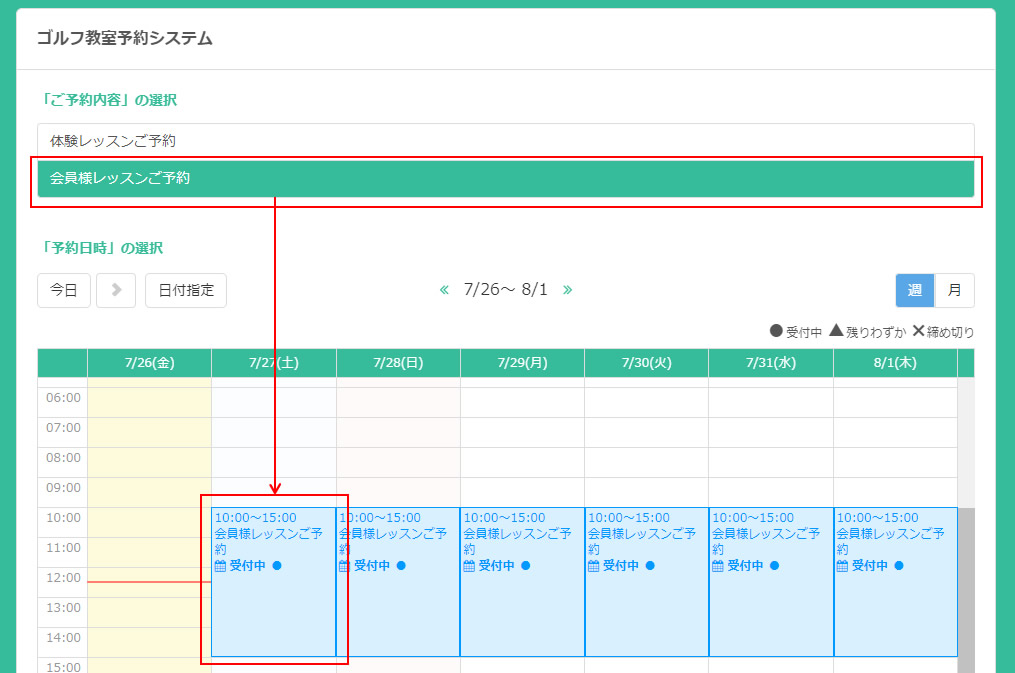The width and height of the screenshot is (1015, 673).
Task: Click the 今日 button
Action: [64, 290]
